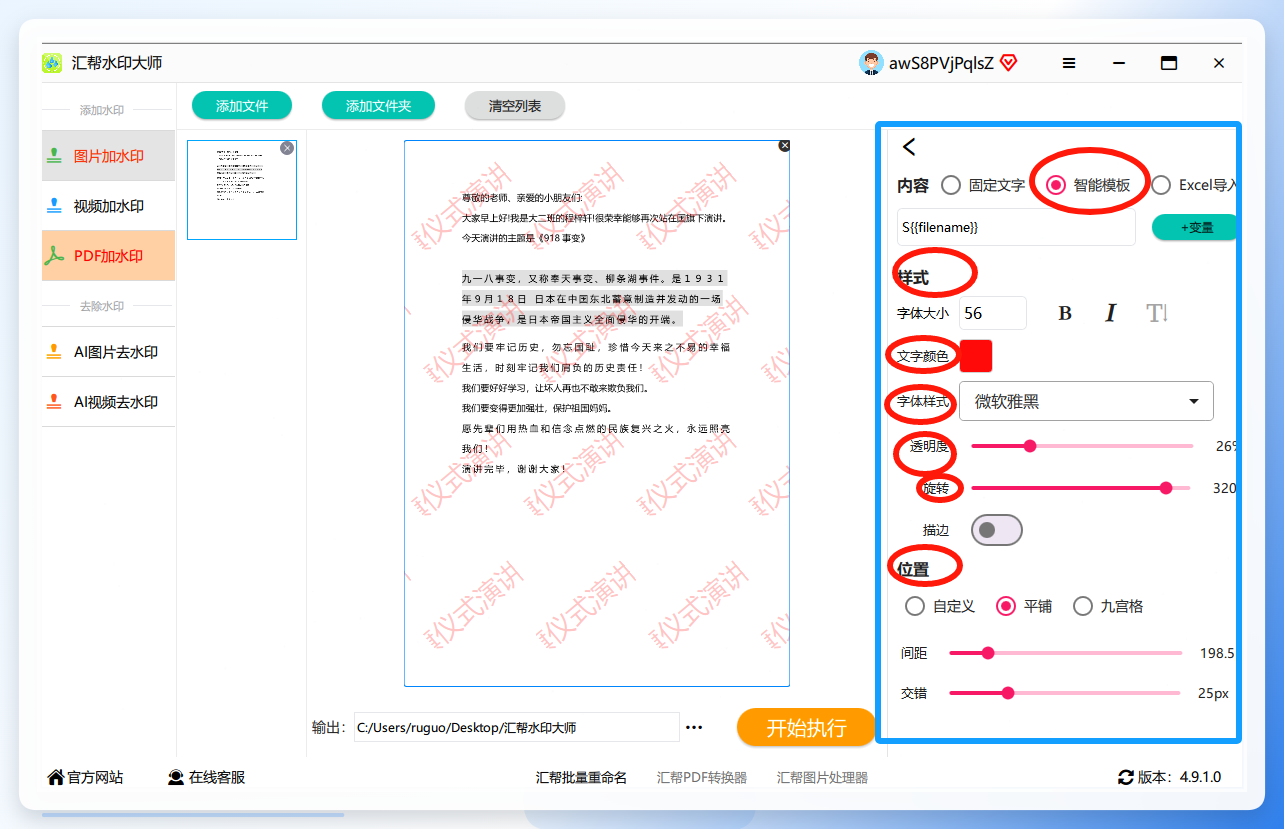Screen dimensions: 1284x829
Task: Click the 透明度 opacity slider
Action: [1082, 446]
